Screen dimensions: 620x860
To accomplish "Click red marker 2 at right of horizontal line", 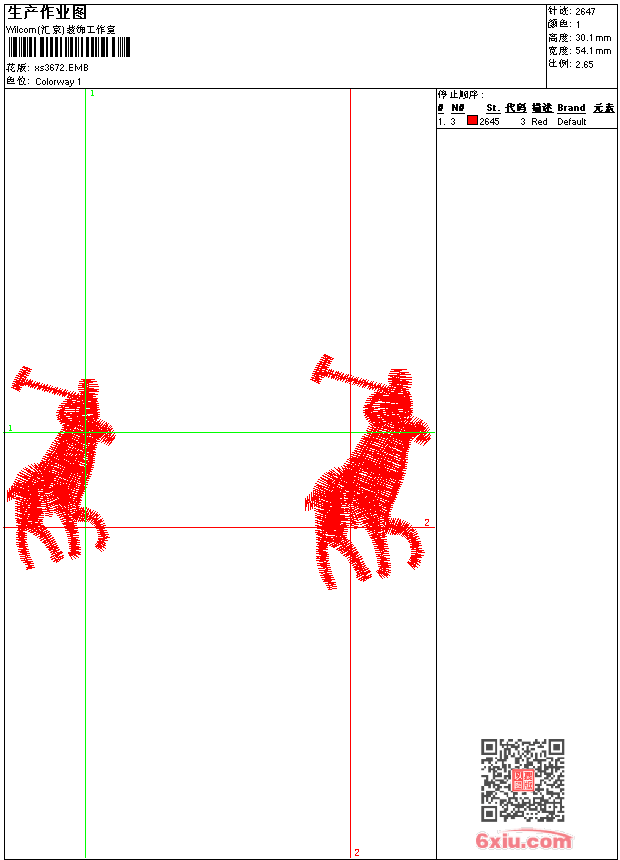I will (427, 523).
